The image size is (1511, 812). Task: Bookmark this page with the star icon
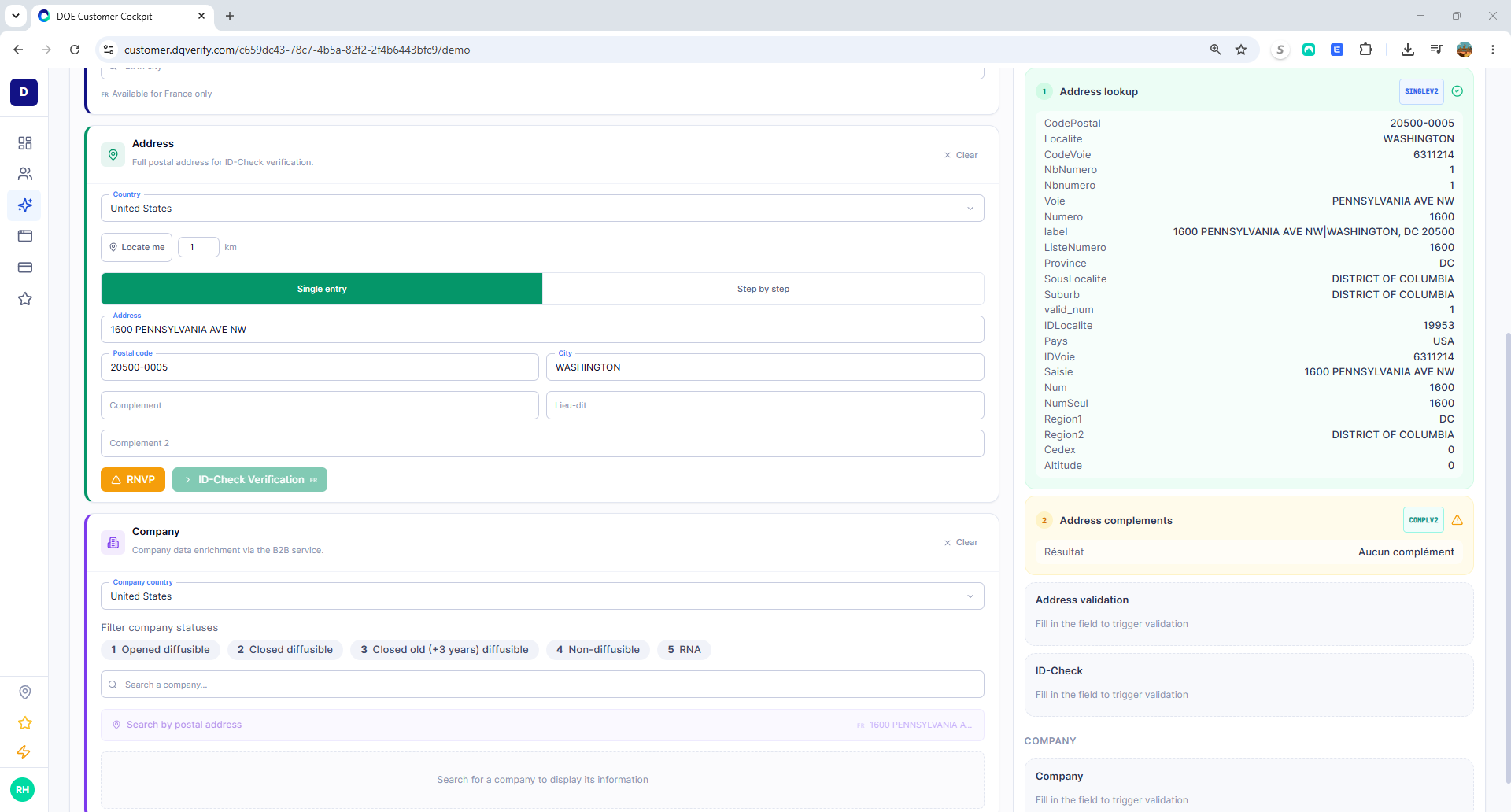[1241, 50]
